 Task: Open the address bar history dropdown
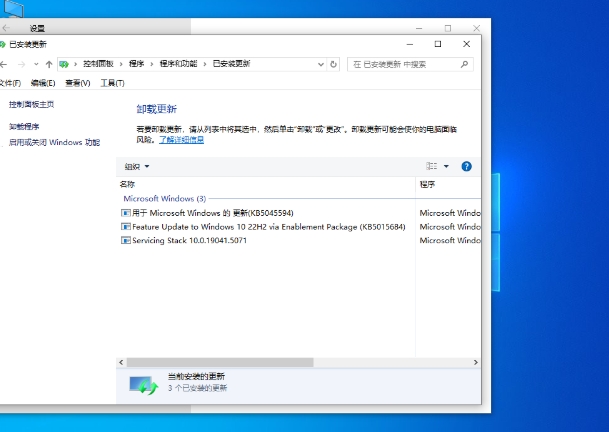(320, 64)
